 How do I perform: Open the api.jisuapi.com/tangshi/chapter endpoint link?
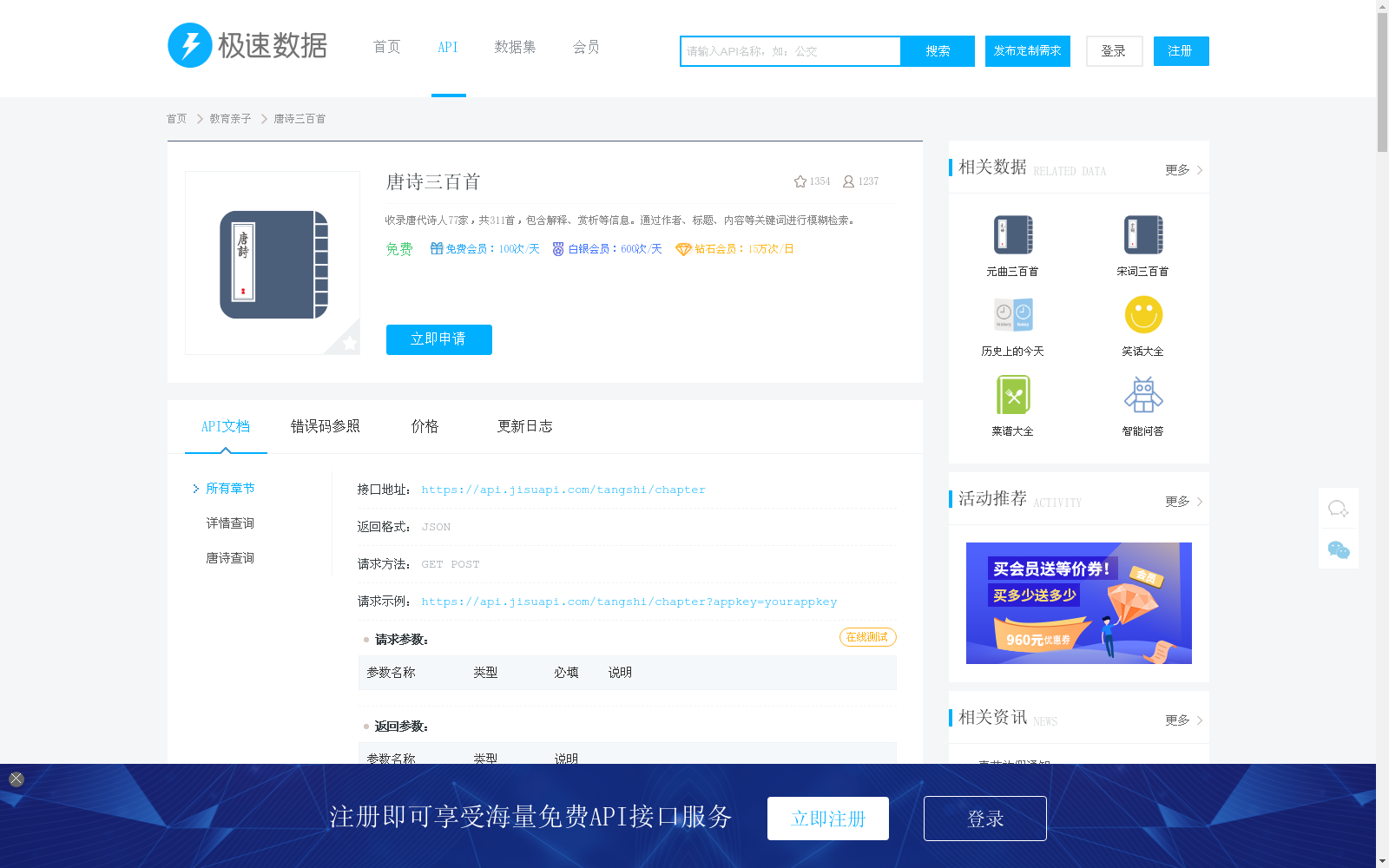point(563,489)
